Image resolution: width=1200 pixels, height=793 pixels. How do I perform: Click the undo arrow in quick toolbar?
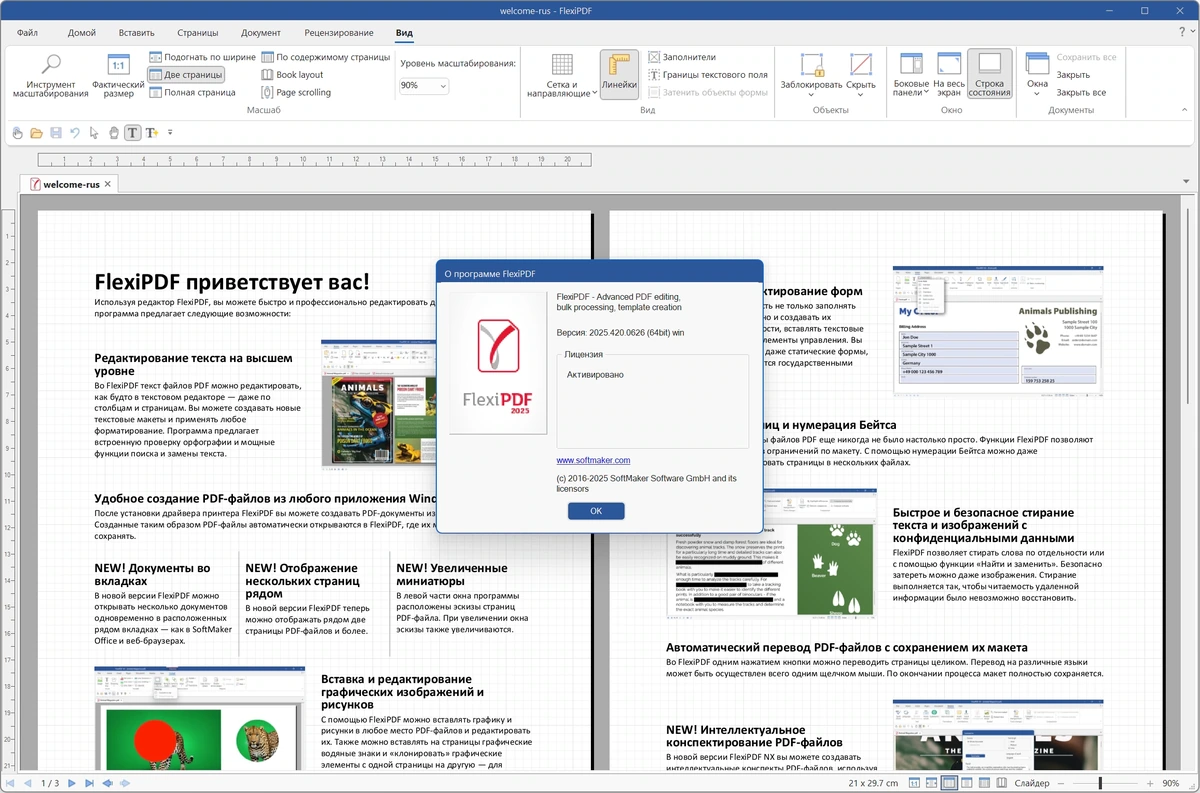pos(74,133)
